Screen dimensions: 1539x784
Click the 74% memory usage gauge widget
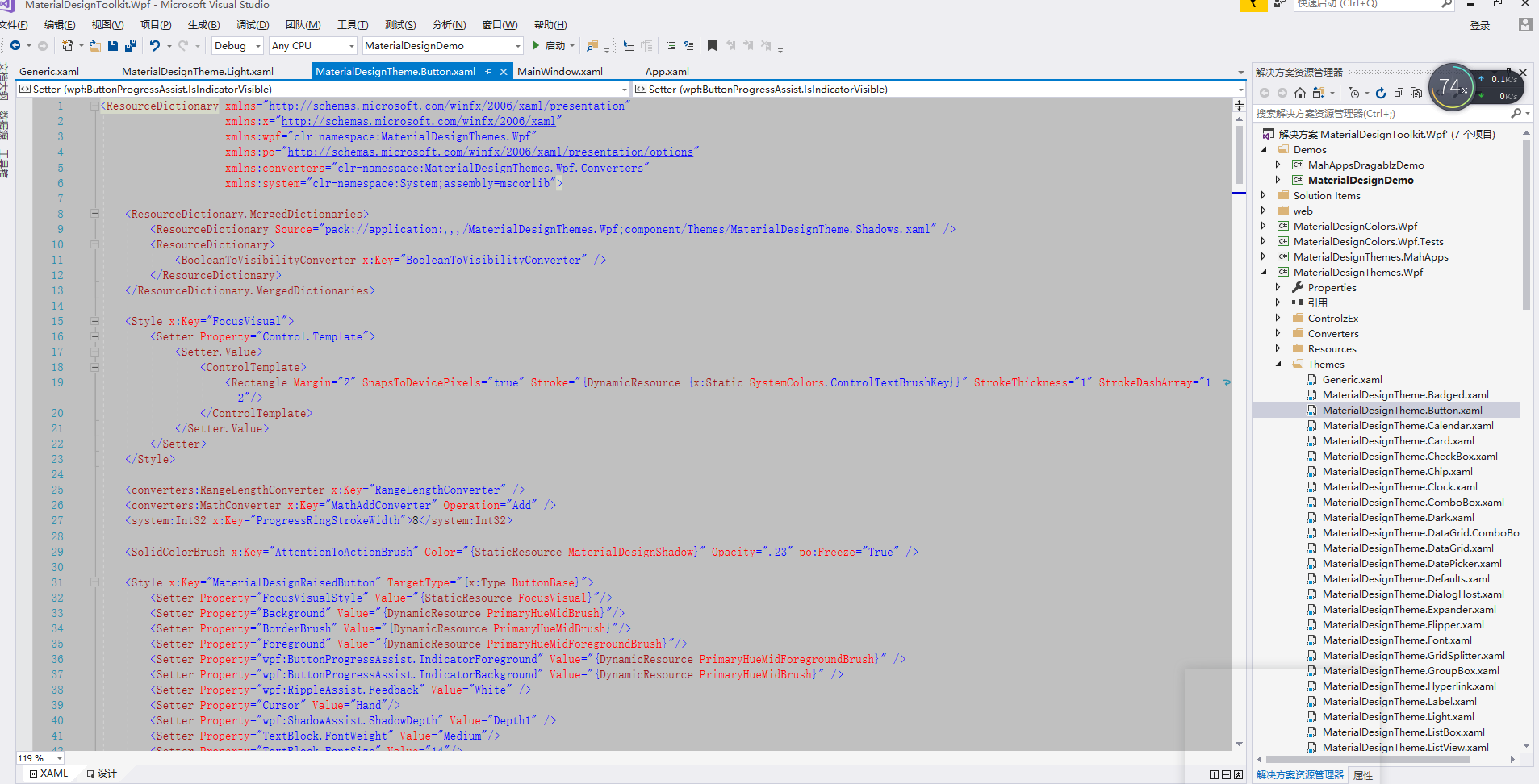coord(1452,87)
